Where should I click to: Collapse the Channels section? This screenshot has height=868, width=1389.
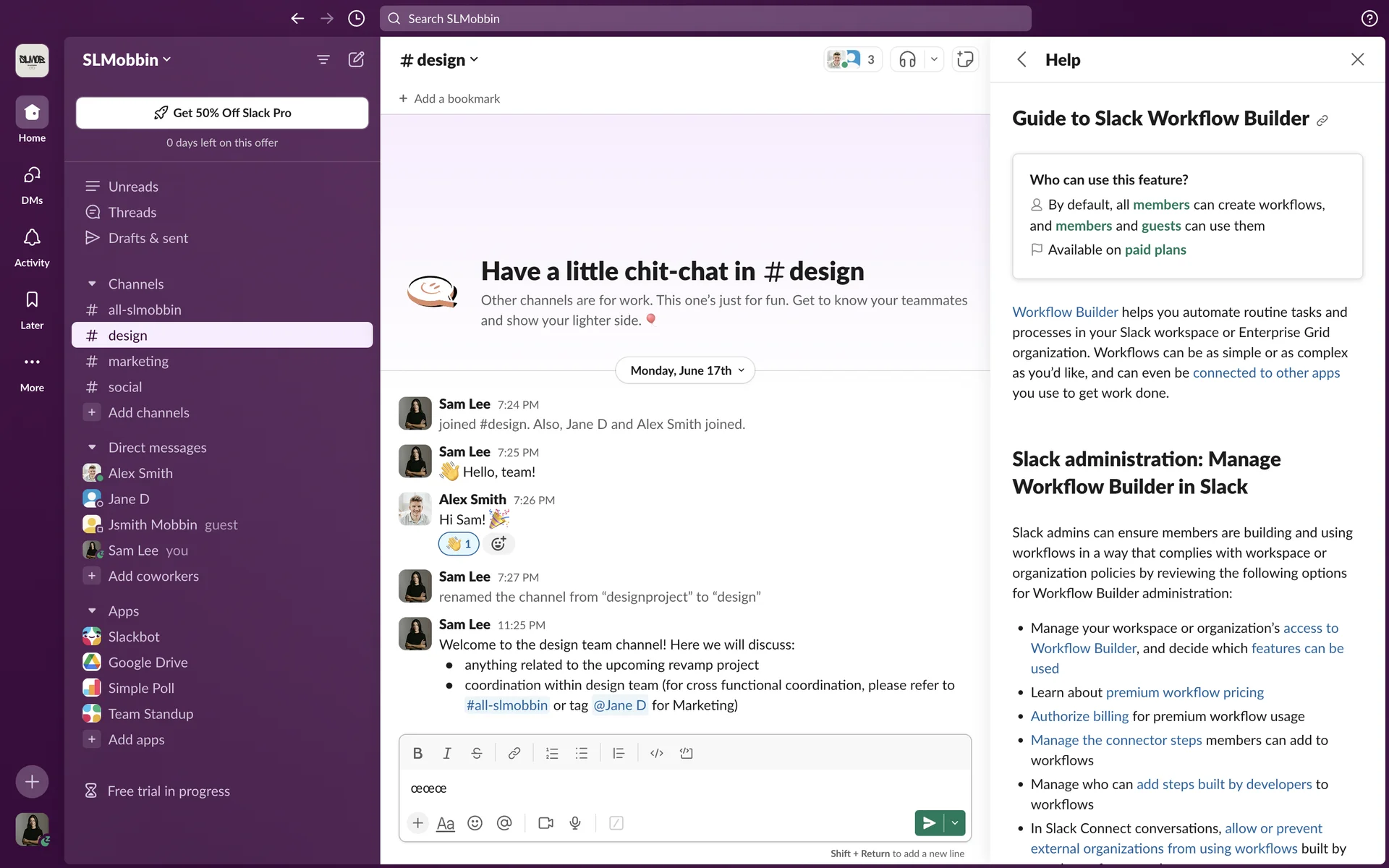pyautogui.click(x=92, y=284)
